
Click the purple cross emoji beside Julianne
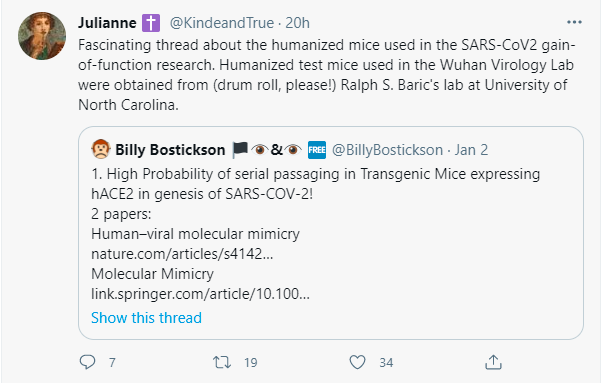151,23
